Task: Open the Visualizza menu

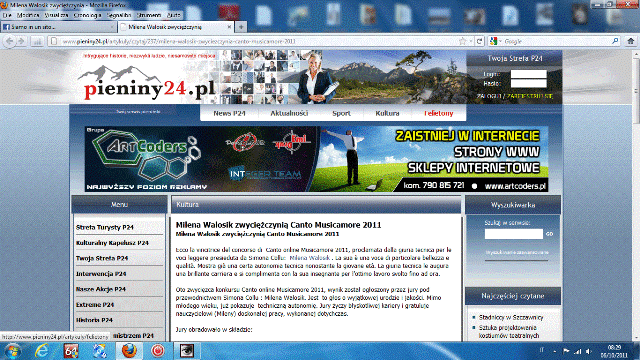Action: tap(56, 15)
